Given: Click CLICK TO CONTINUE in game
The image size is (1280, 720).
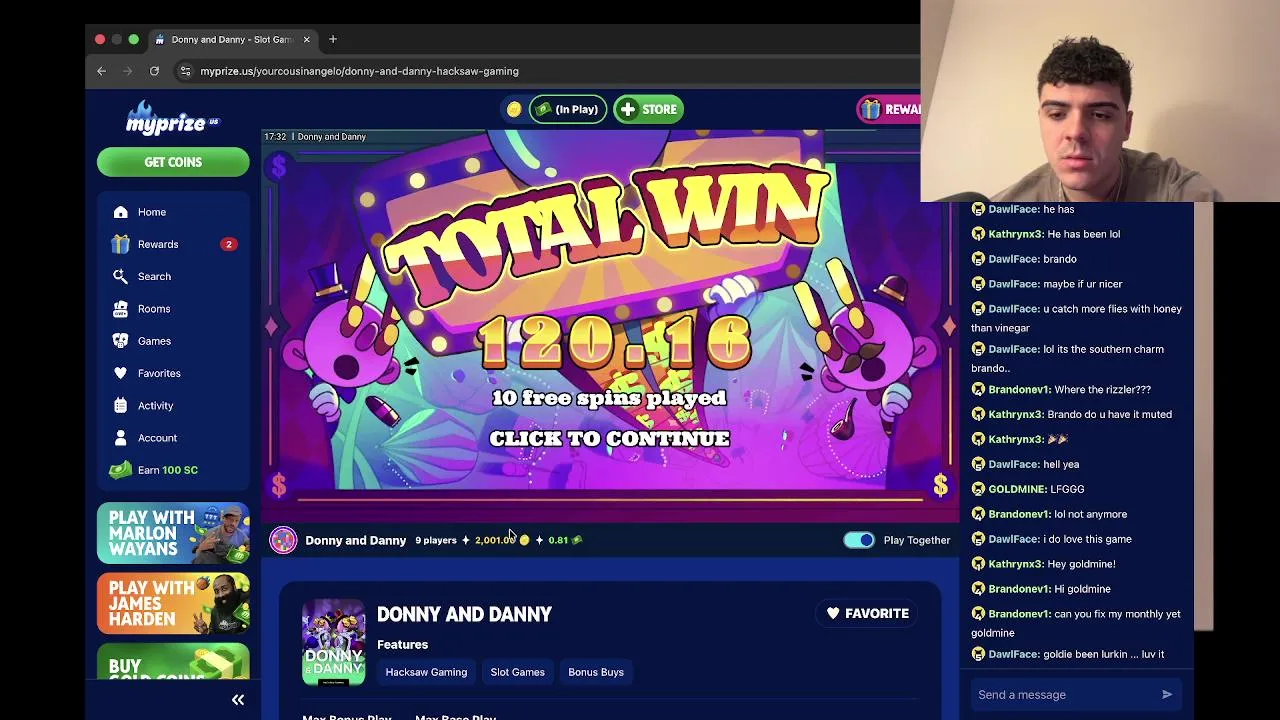Looking at the screenshot, I should 609,439.
